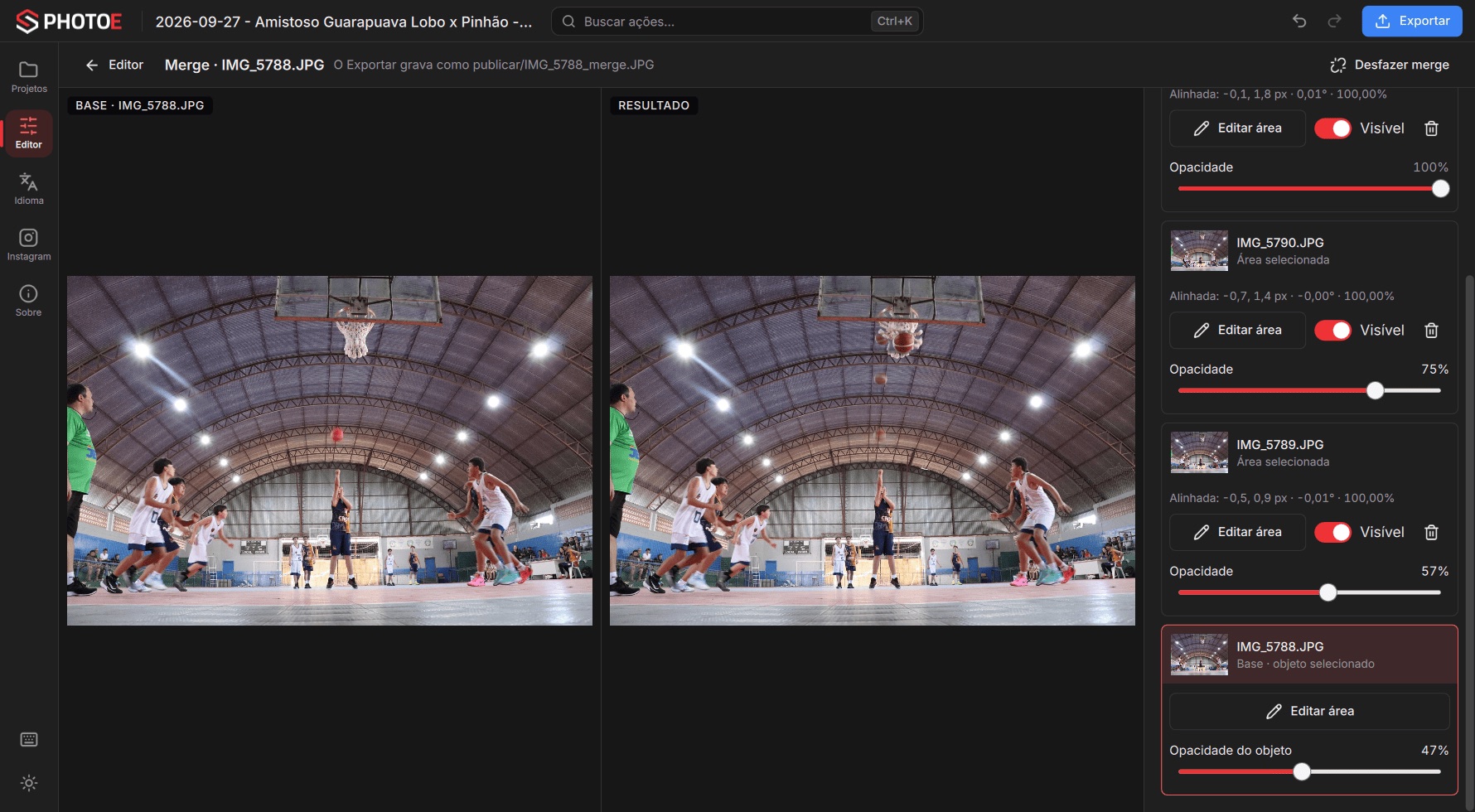Delete the topmost layer with trash icon
Image resolution: width=1475 pixels, height=812 pixels.
point(1431,128)
